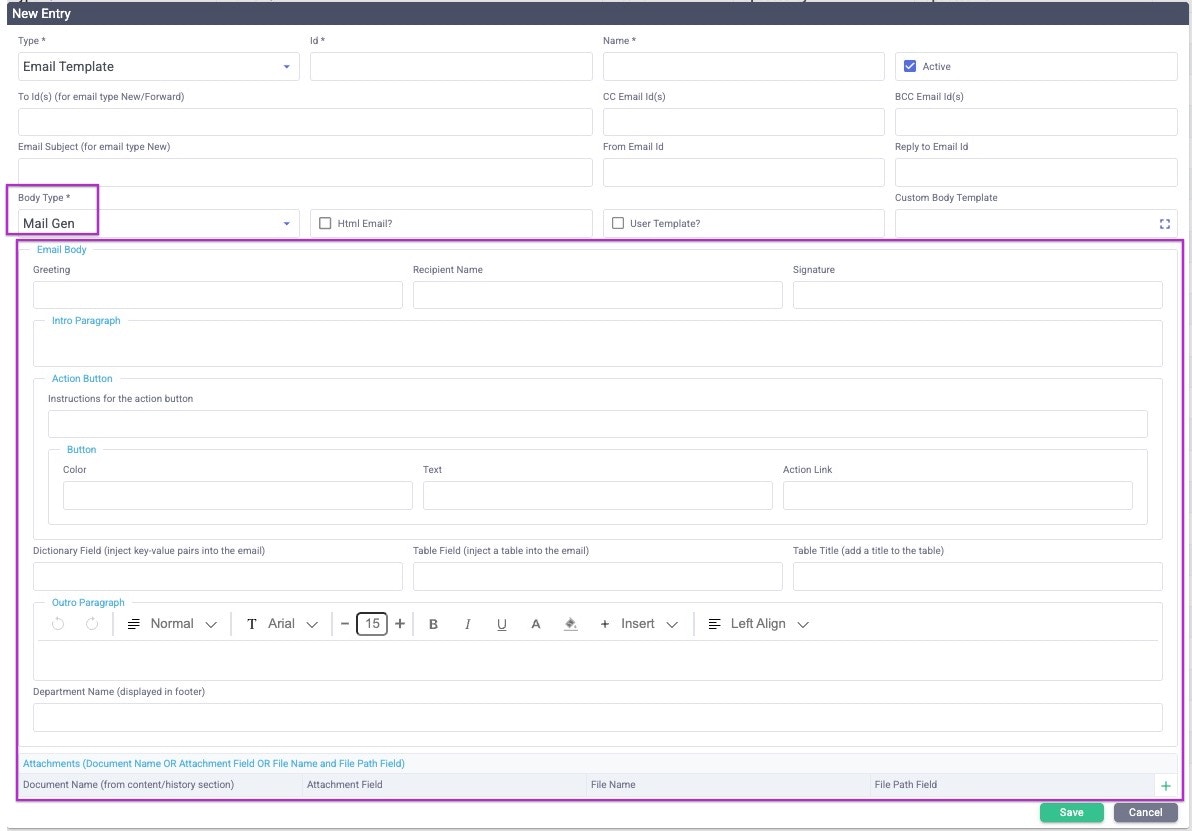Open the font color control labeled A
Screen dimensions: 1192x831
(x=535, y=623)
